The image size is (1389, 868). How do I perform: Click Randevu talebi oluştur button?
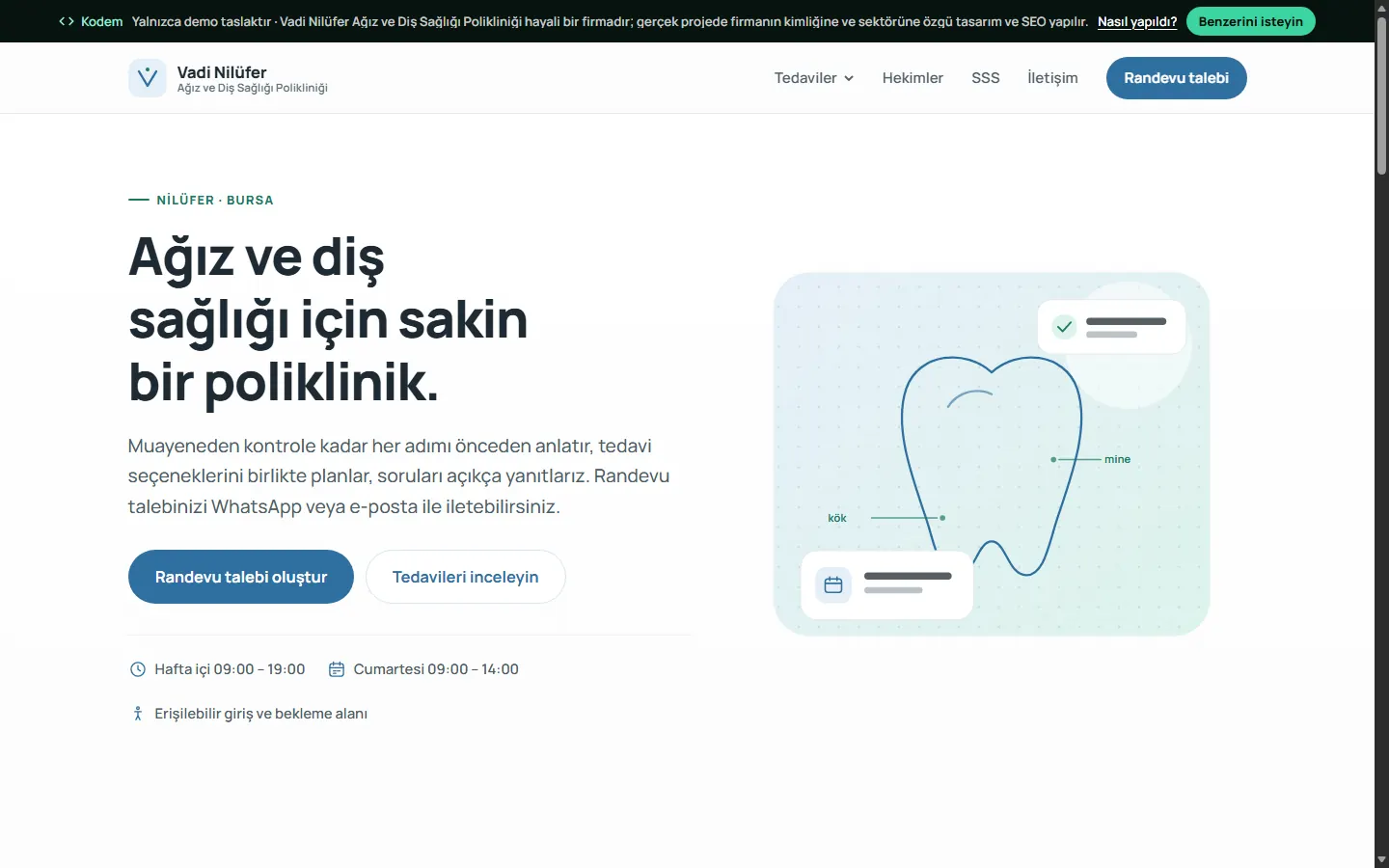241,577
